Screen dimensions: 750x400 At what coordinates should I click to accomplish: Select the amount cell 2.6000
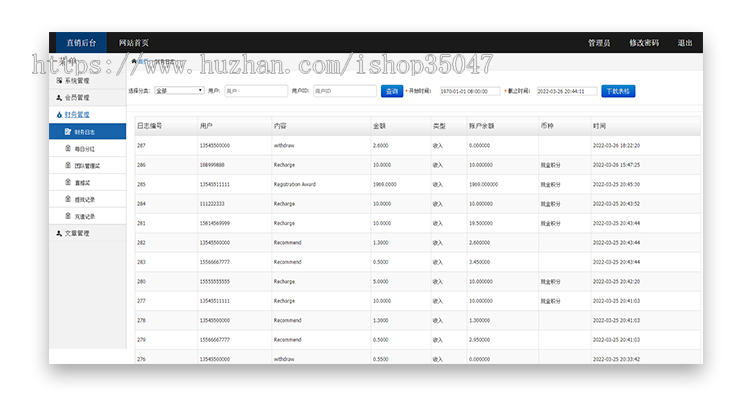click(x=381, y=145)
